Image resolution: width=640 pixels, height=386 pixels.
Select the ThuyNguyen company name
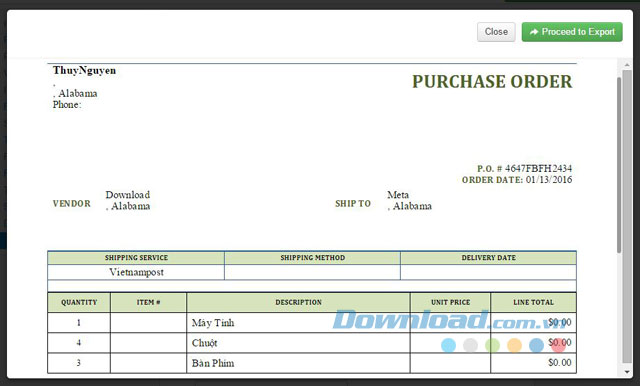pos(84,70)
